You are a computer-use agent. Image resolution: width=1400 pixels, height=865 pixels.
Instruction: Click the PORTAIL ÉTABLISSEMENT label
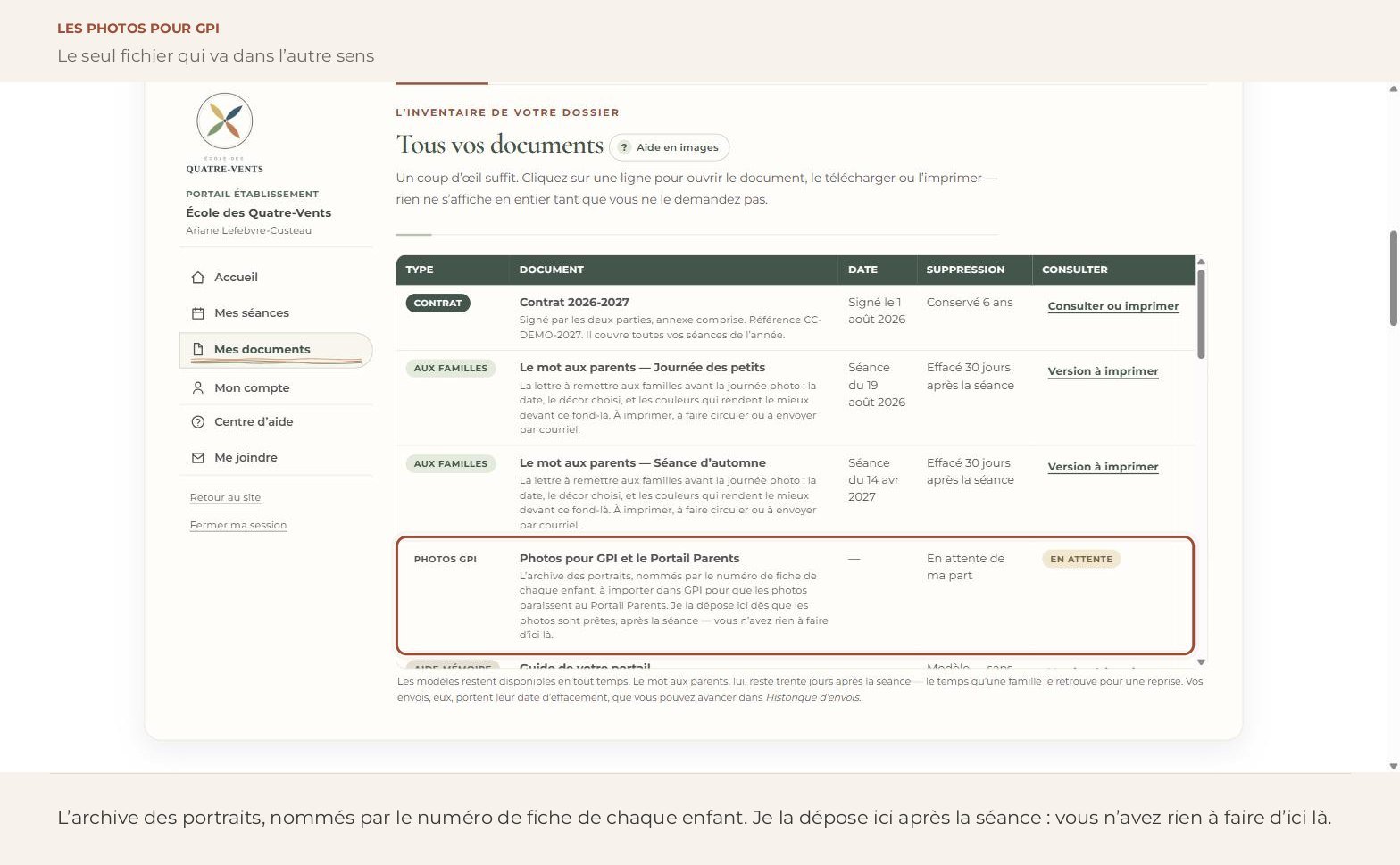point(252,194)
